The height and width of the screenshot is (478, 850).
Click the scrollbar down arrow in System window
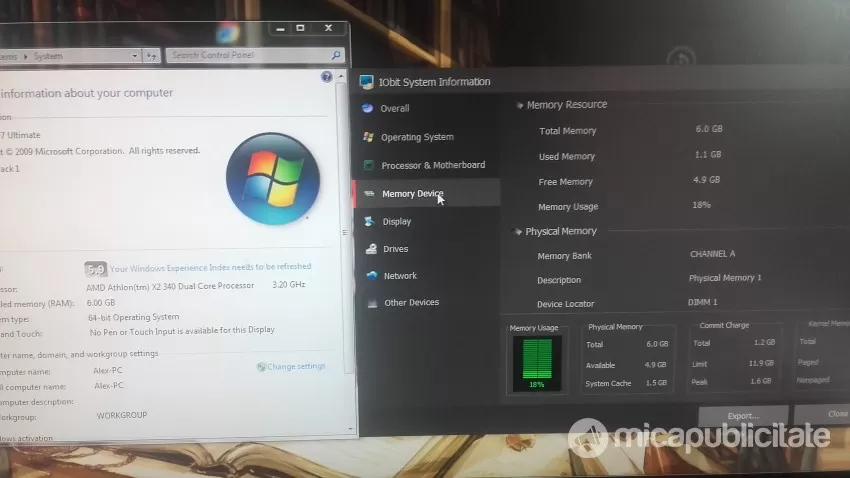pos(351,428)
